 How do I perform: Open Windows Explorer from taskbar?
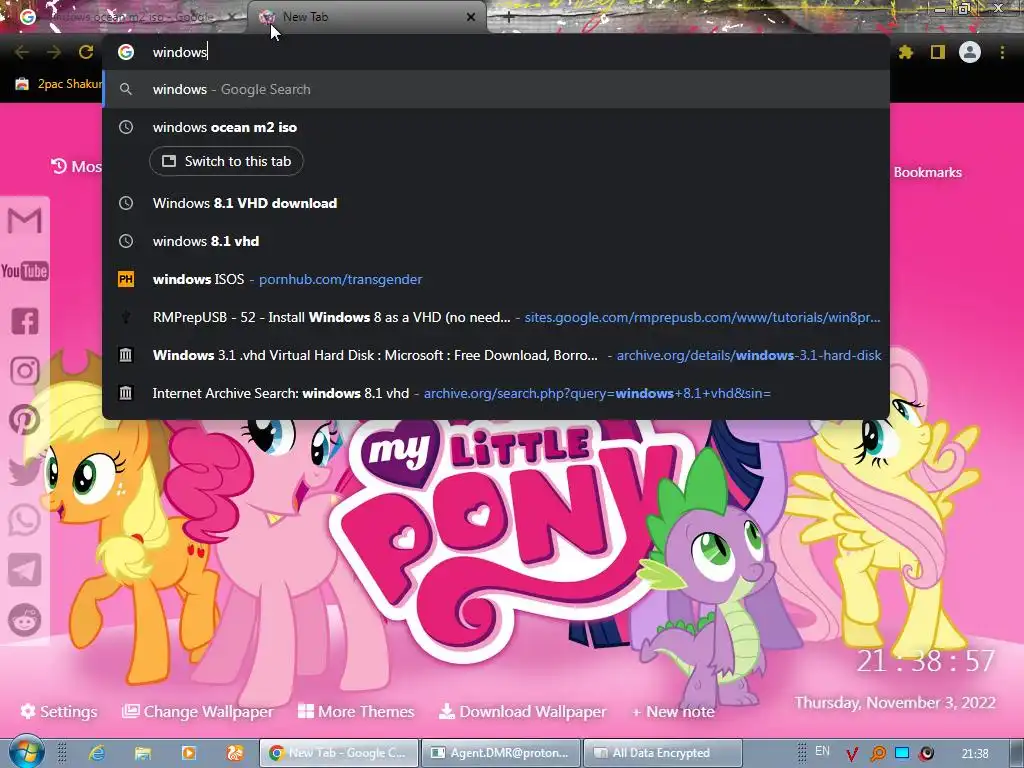[143, 753]
